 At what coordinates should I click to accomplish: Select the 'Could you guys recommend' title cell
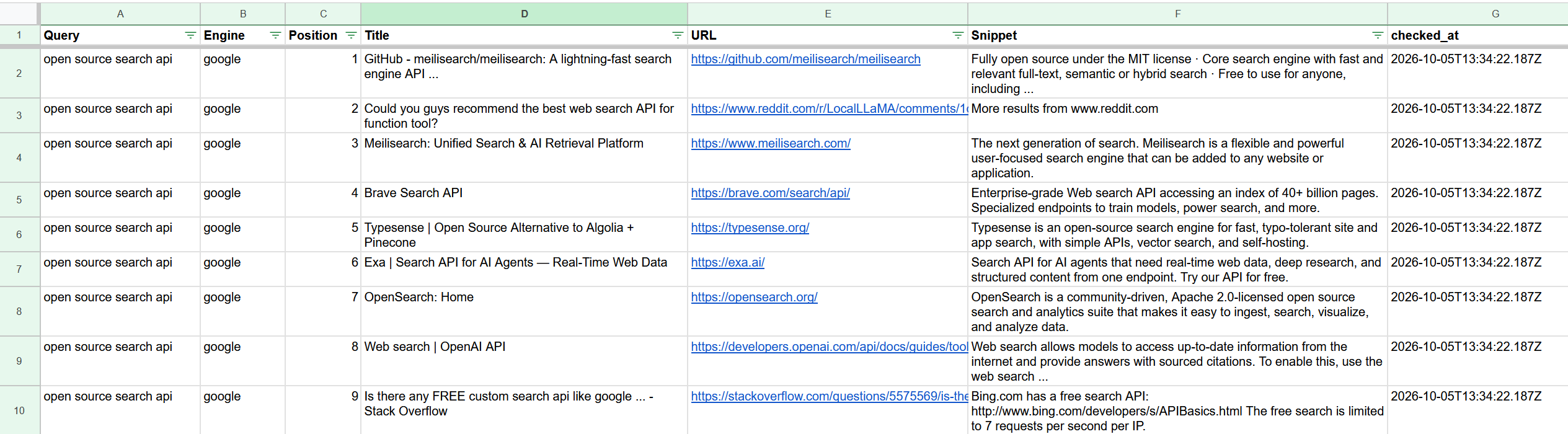click(x=525, y=115)
